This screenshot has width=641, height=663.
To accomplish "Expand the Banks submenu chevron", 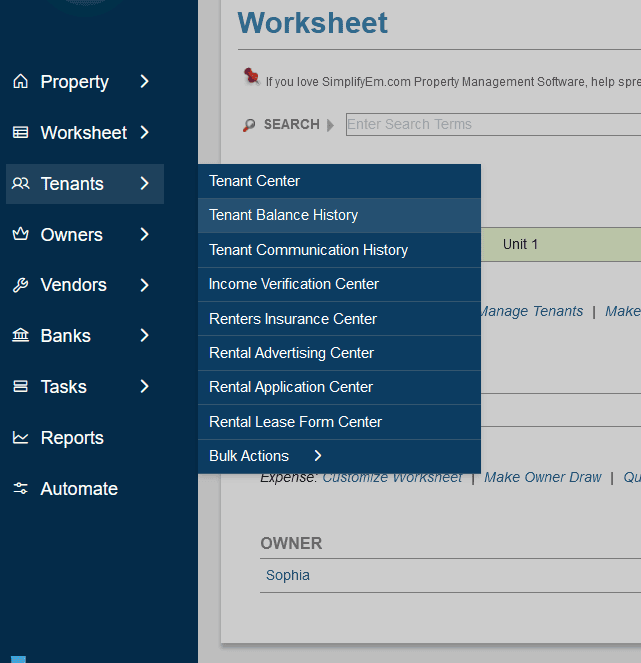I will (145, 336).
